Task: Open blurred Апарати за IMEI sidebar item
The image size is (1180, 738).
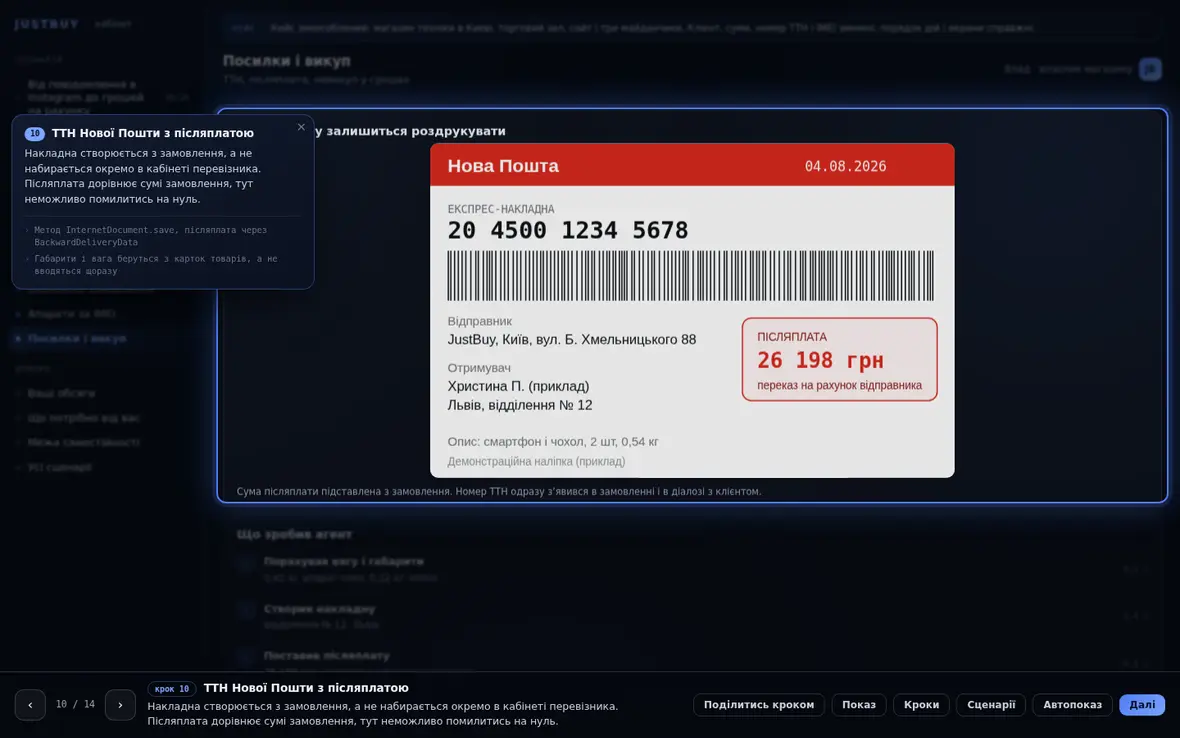Action: tap(71, 314)
